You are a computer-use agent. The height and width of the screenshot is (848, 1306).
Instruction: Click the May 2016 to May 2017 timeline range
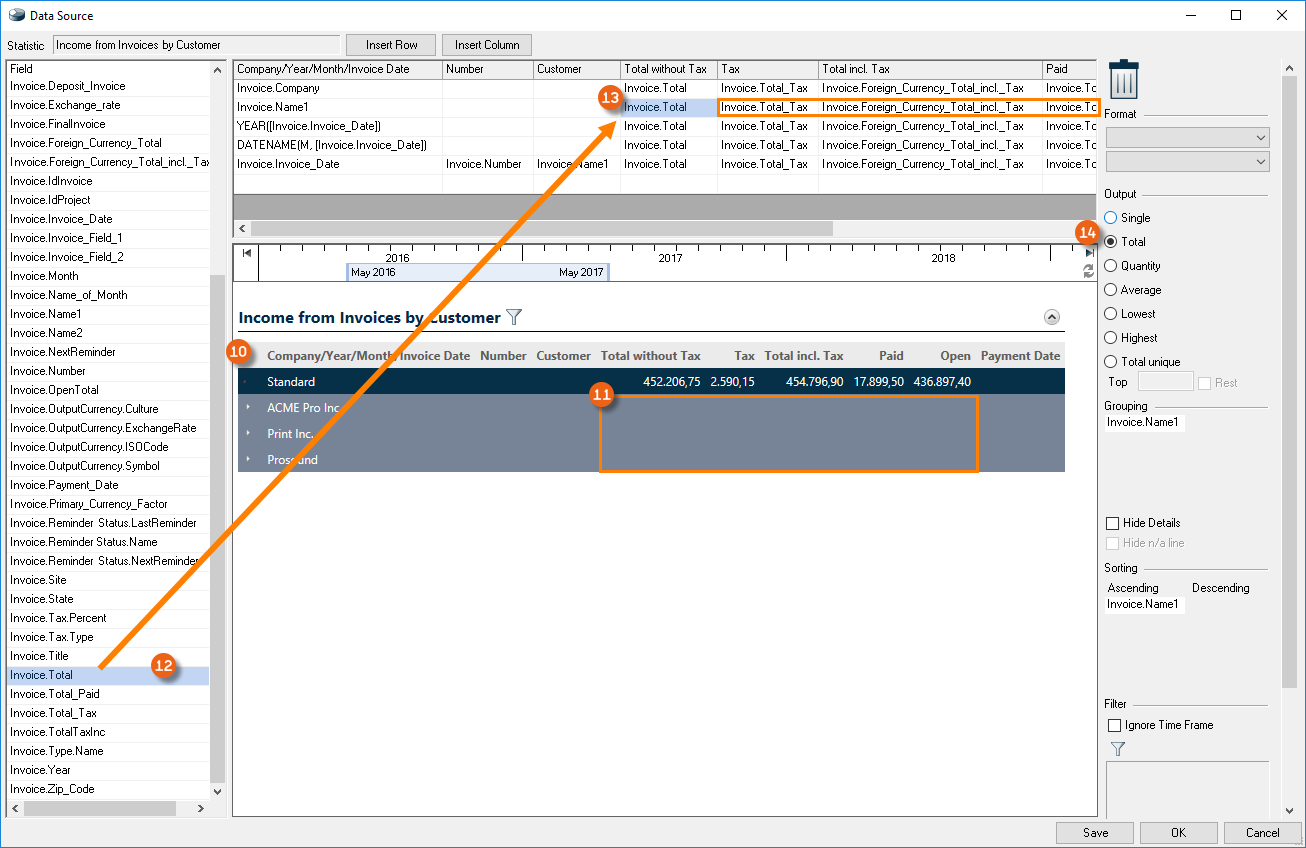click(478, 272)
